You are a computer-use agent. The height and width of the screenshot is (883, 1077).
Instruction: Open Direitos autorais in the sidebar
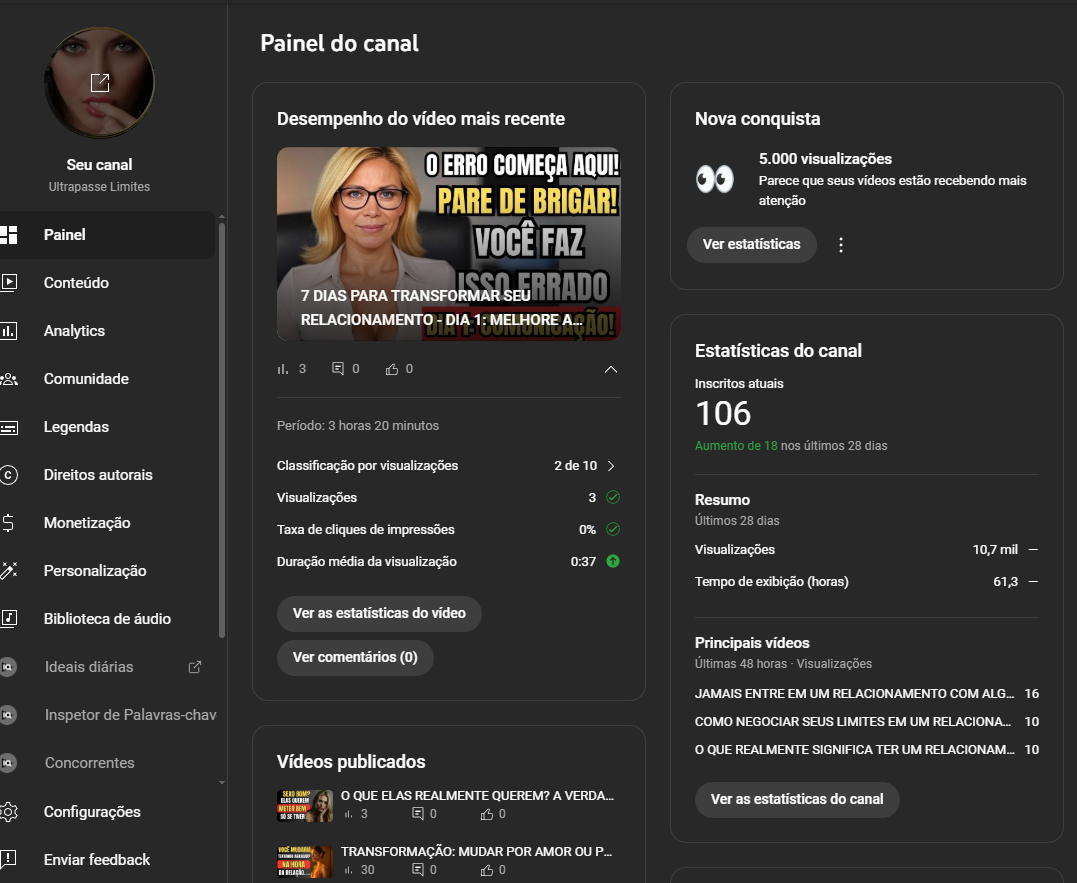(107, 475)
